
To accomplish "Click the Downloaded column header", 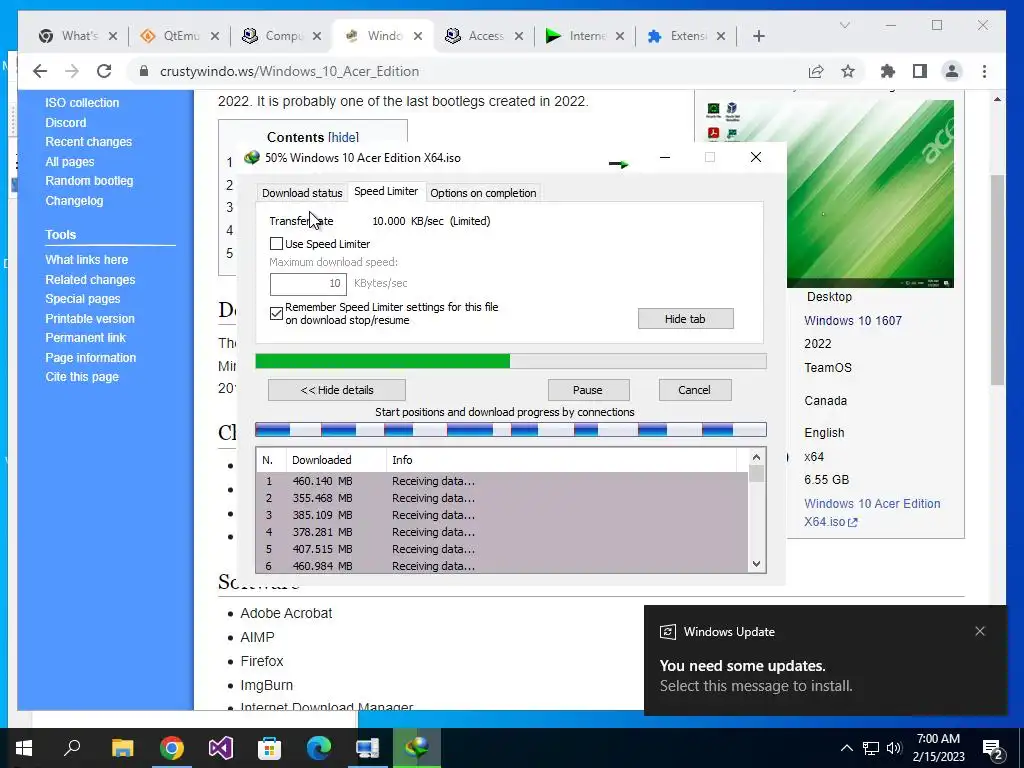I will click(x=336, y=460).
